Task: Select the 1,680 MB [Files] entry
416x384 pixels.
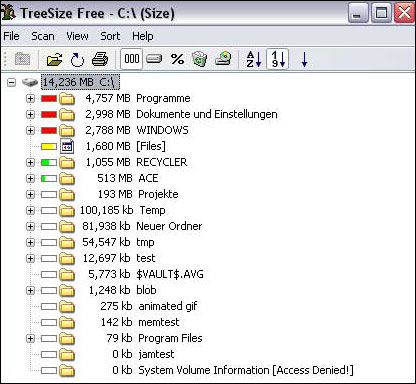Action: [125, 146]
